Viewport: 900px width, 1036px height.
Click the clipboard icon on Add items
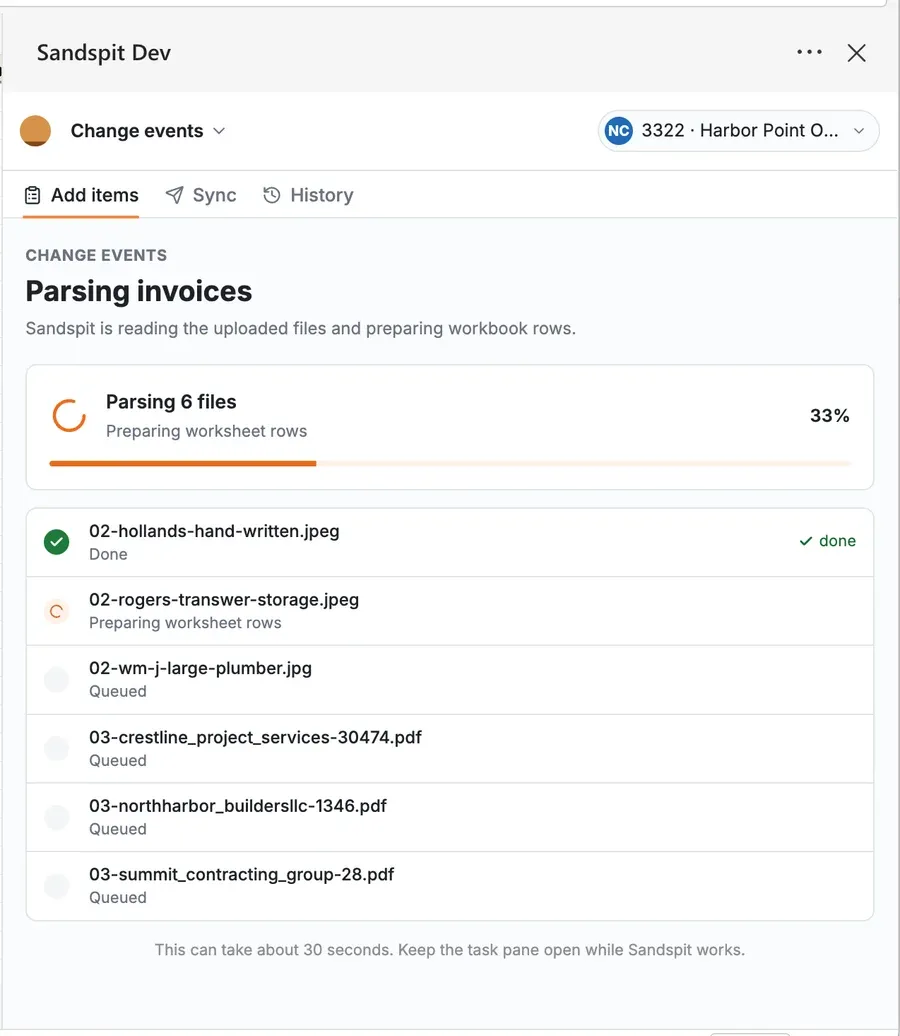[x=32, y=196]
